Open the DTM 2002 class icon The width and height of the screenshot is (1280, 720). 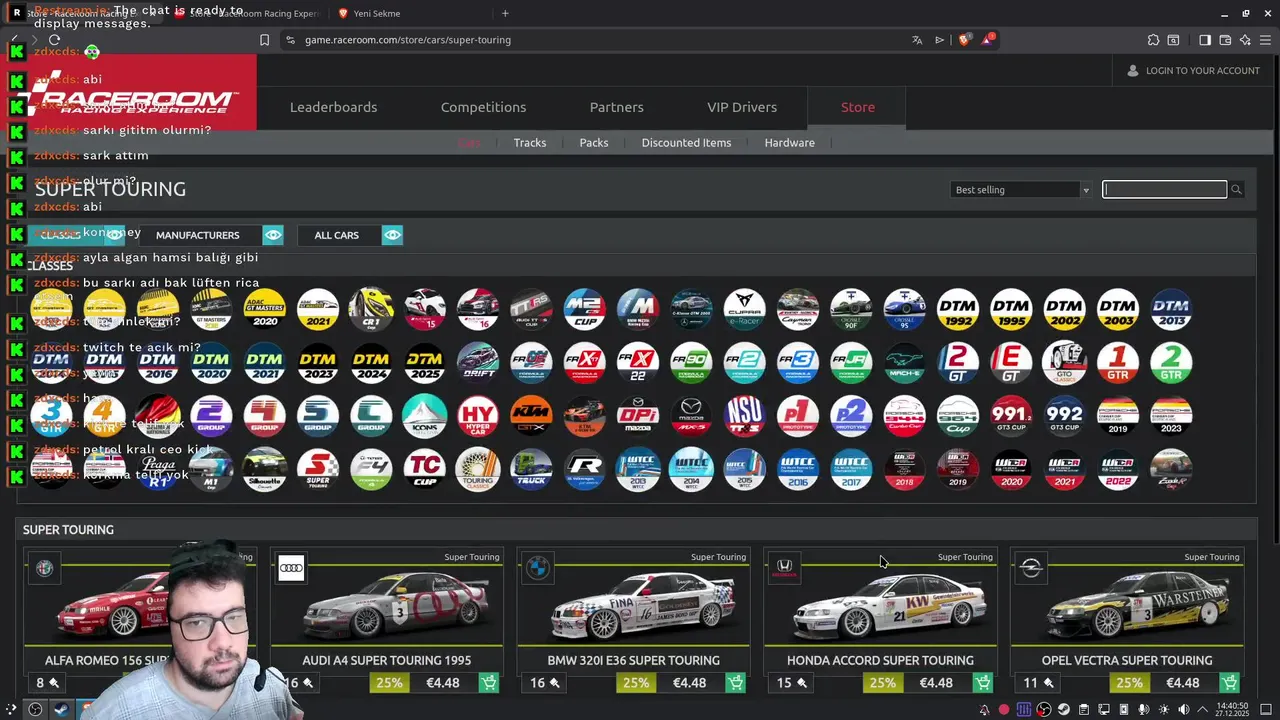click(x=1065, y=309)
